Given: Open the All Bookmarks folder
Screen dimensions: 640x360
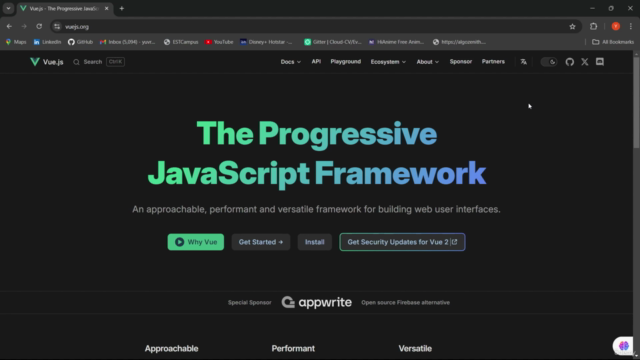Looking at the screenshot, I should tap(613, 42).
